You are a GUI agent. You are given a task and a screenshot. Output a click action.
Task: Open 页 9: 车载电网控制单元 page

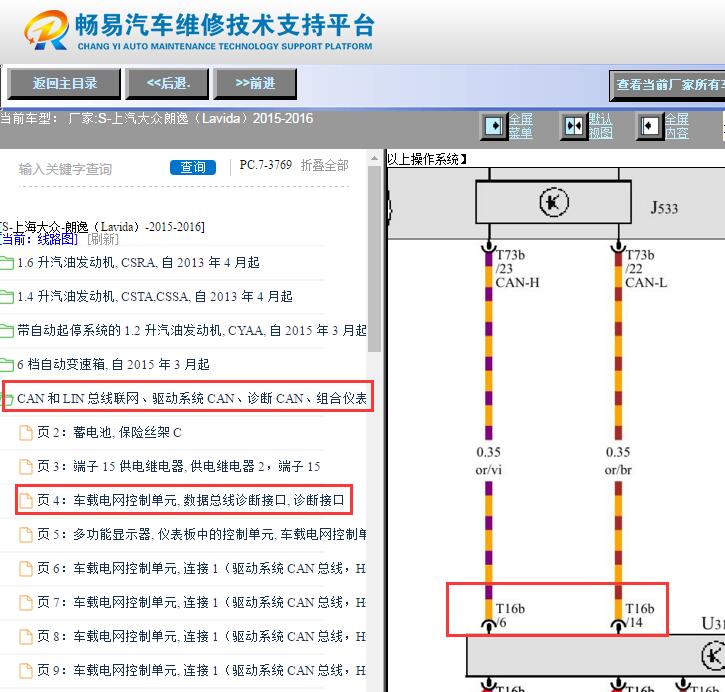coord(202,670)
